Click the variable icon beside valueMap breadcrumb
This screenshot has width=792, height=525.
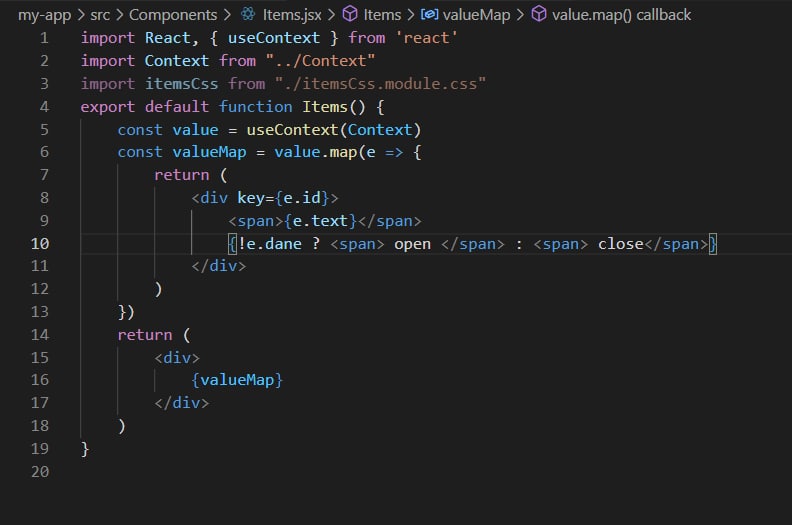coord(429,15)
